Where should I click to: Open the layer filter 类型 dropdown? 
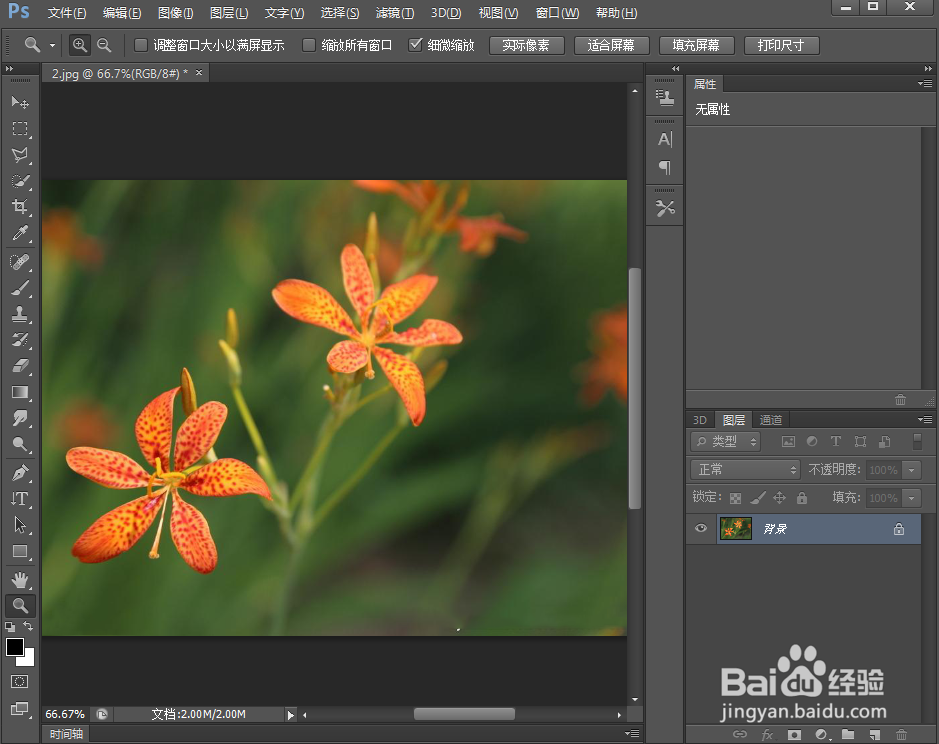point(726,441)
